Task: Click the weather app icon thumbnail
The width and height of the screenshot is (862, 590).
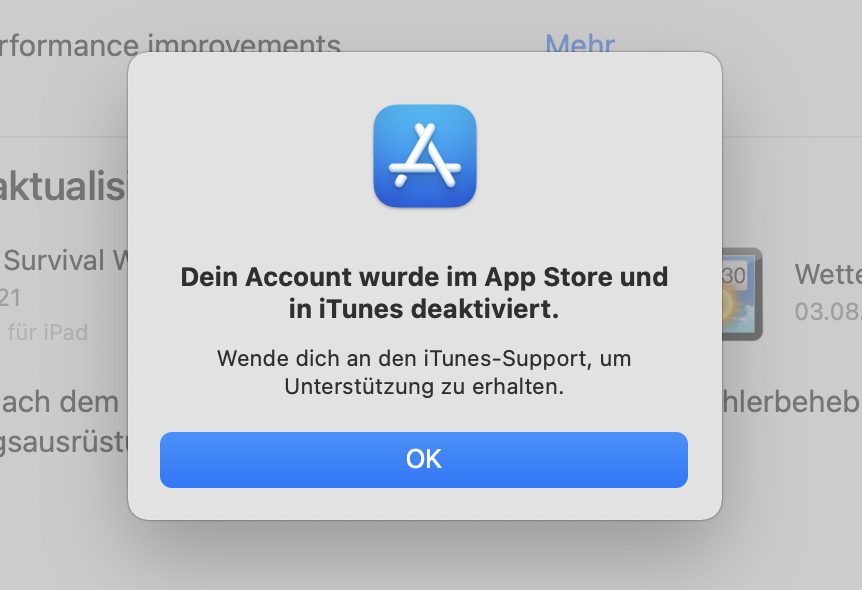Action: click(x=742, y=294)
